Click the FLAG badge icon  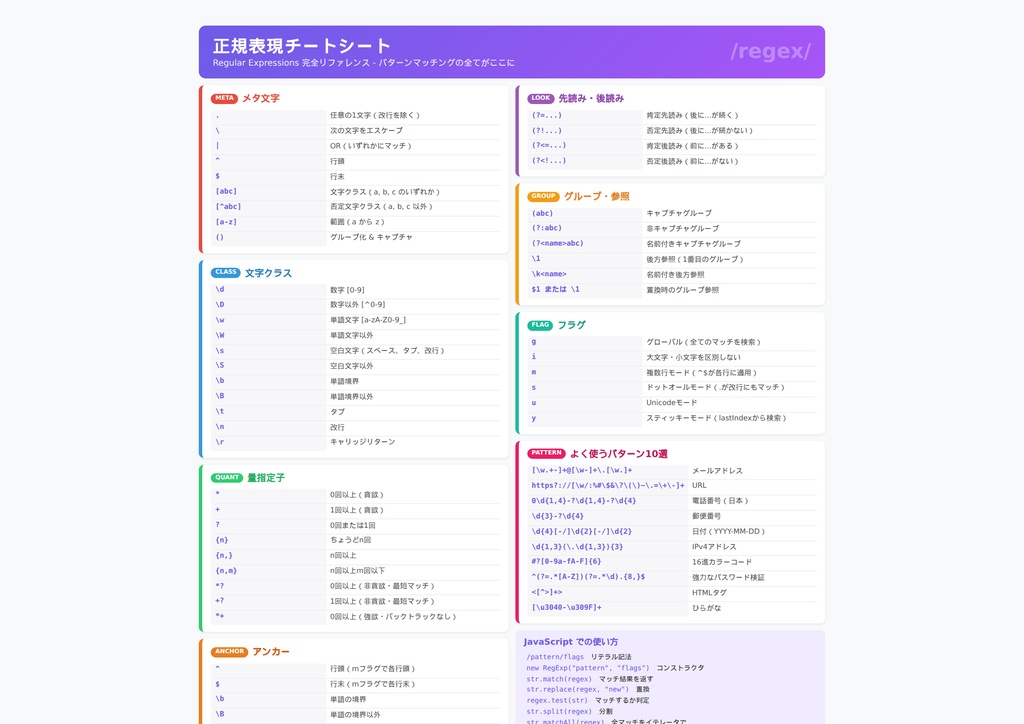pos(540,324)
